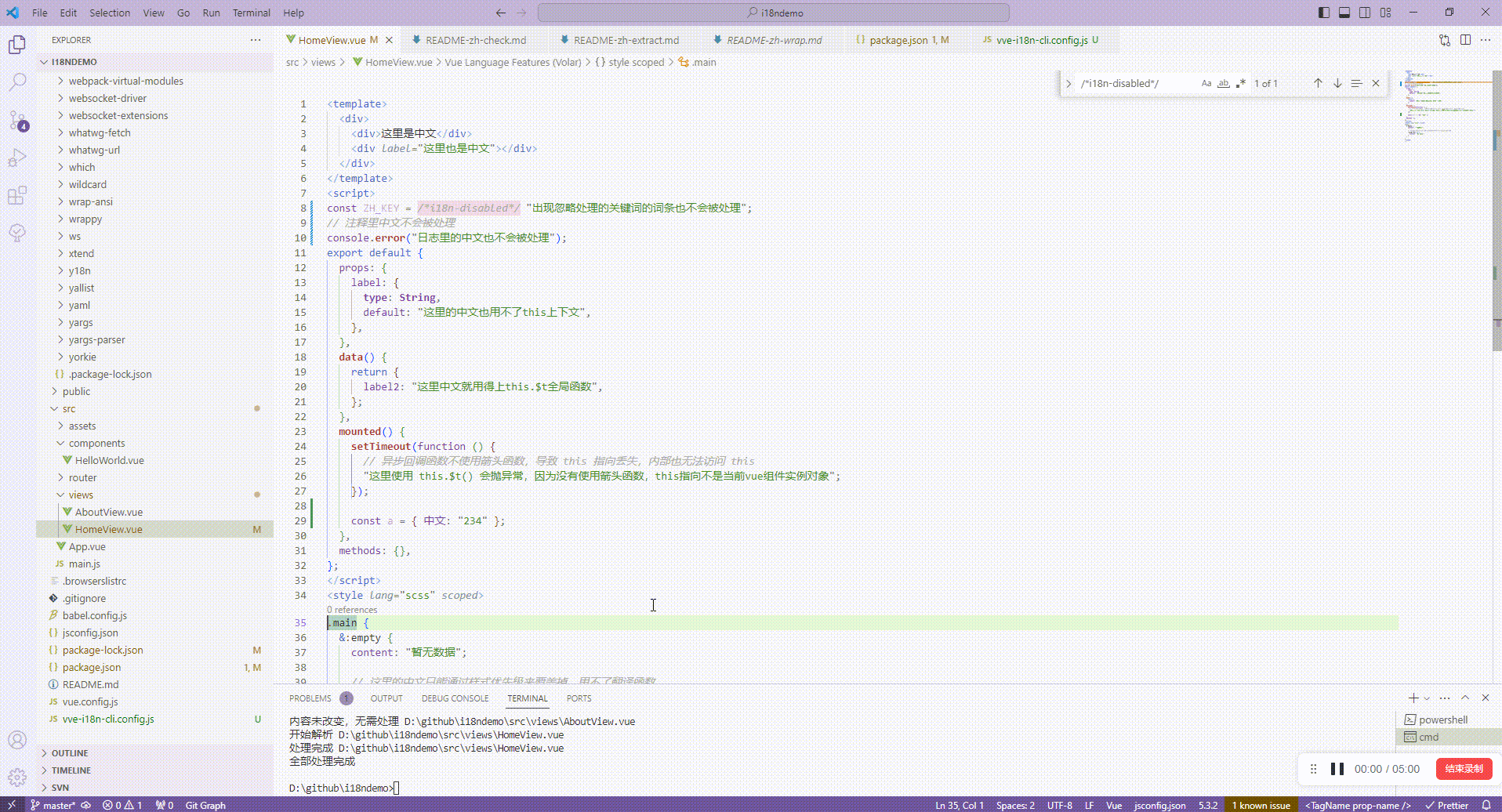Toggle primary sidebar layout icon
Screen dimensions: 1502x812
[x=1324, y=13]
